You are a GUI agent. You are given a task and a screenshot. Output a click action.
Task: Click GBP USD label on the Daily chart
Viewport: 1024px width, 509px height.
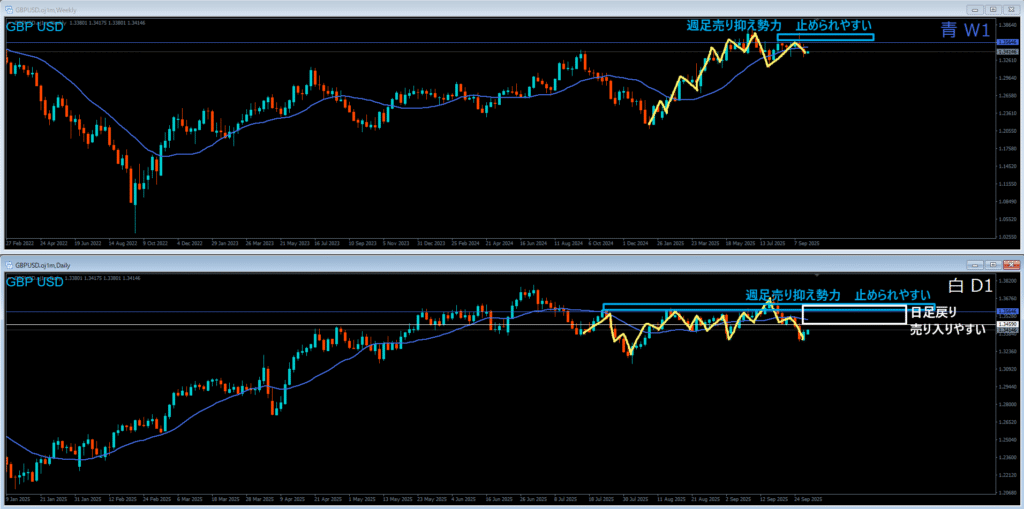tap(35, 283)
